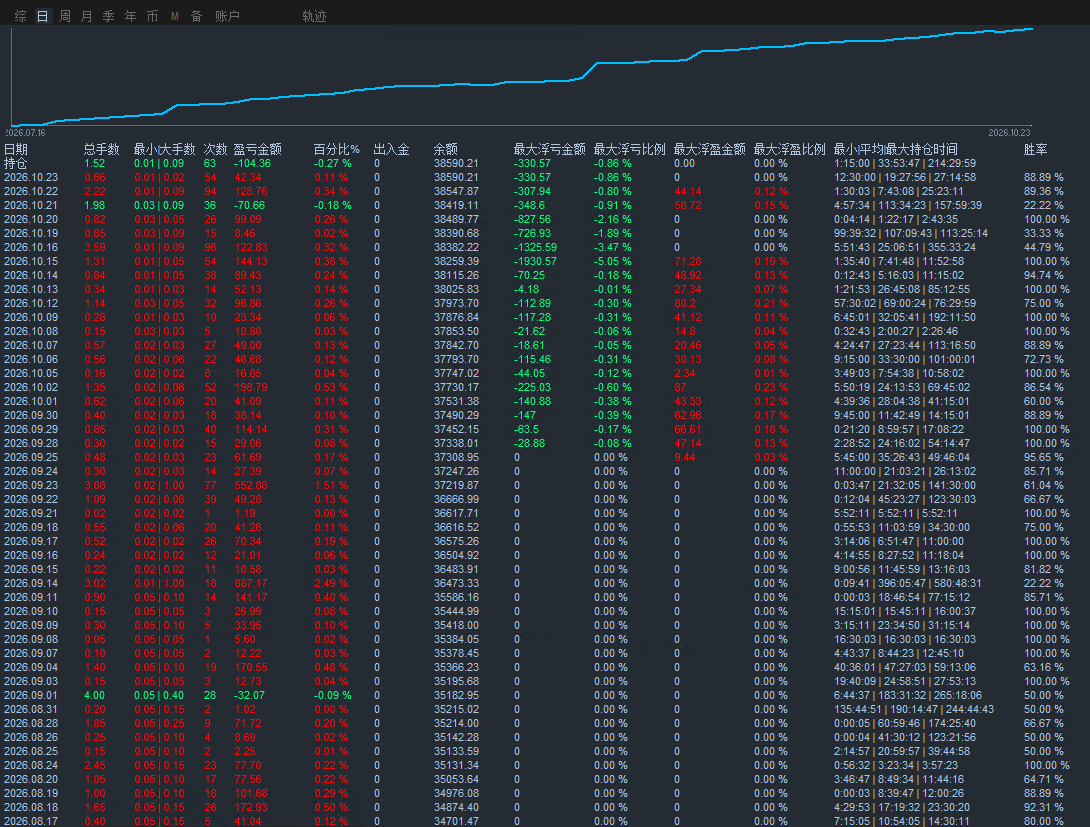The height and width of the screenshot is (827, 1090).
Task: Select the 日 daily tab
Action: (x=42, y=16)
